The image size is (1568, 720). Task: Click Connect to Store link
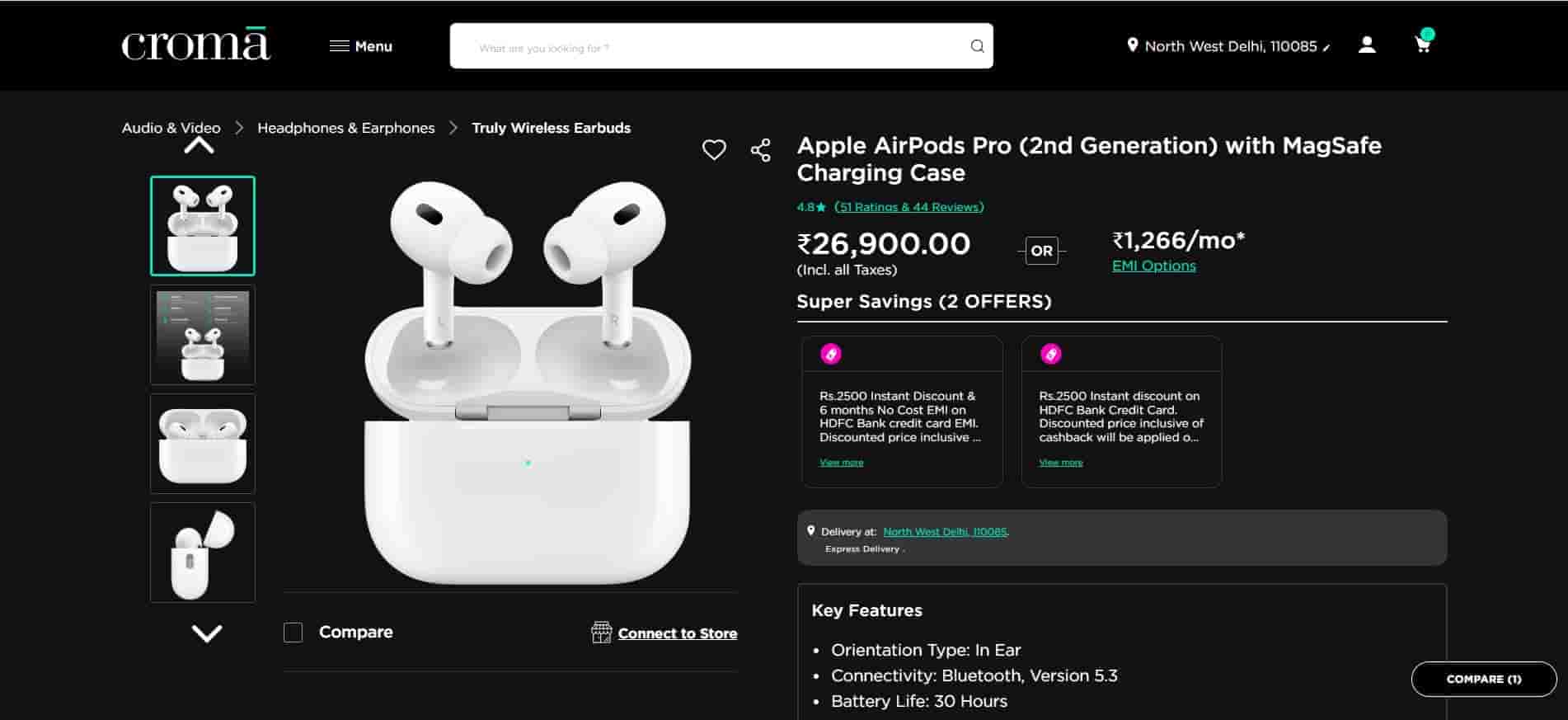[x=677, y=633]
